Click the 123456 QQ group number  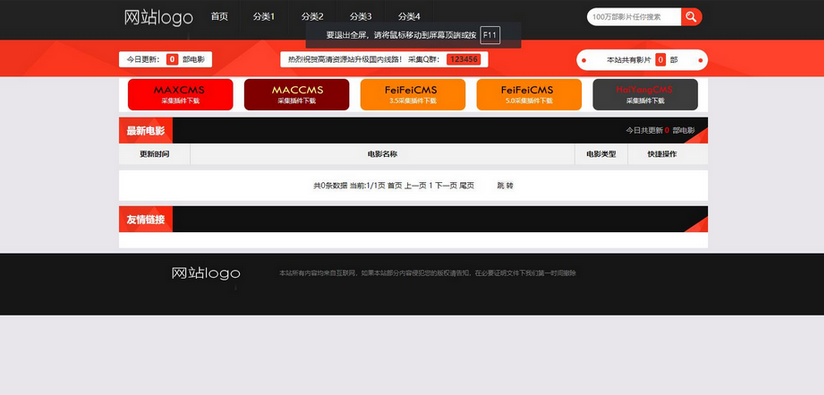click(464, 59)
